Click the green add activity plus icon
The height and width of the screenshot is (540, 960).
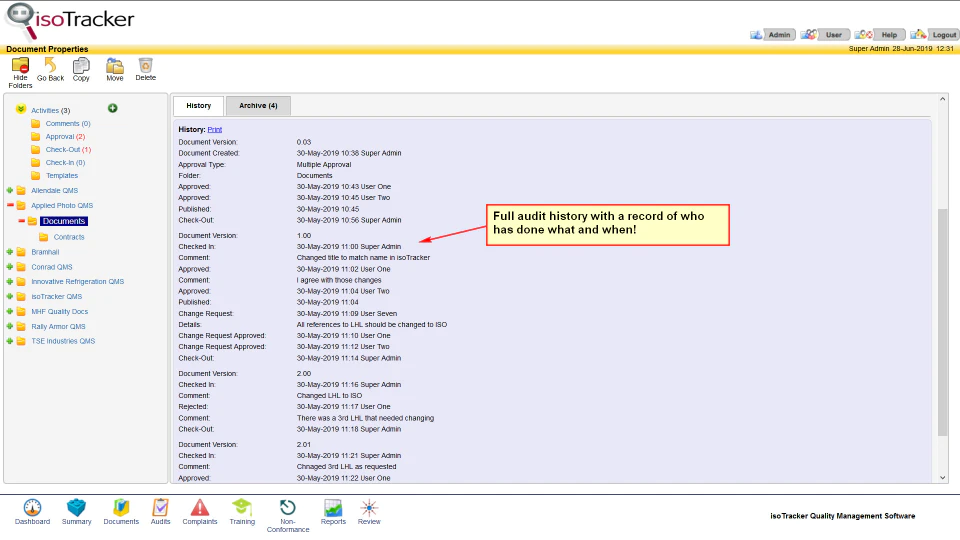click(x=113, y=108)
